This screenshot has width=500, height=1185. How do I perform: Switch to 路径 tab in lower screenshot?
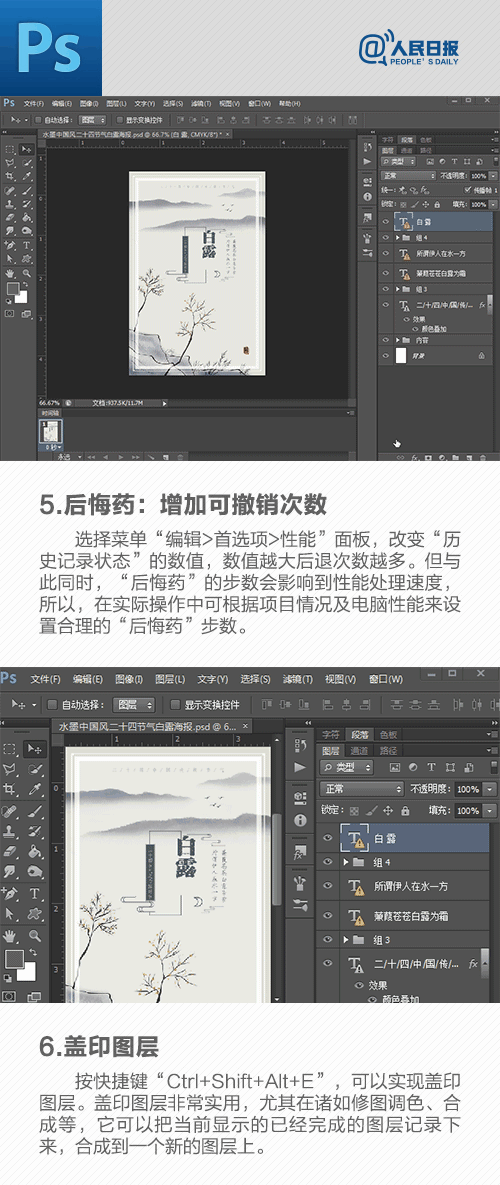(x=387, y=750)
